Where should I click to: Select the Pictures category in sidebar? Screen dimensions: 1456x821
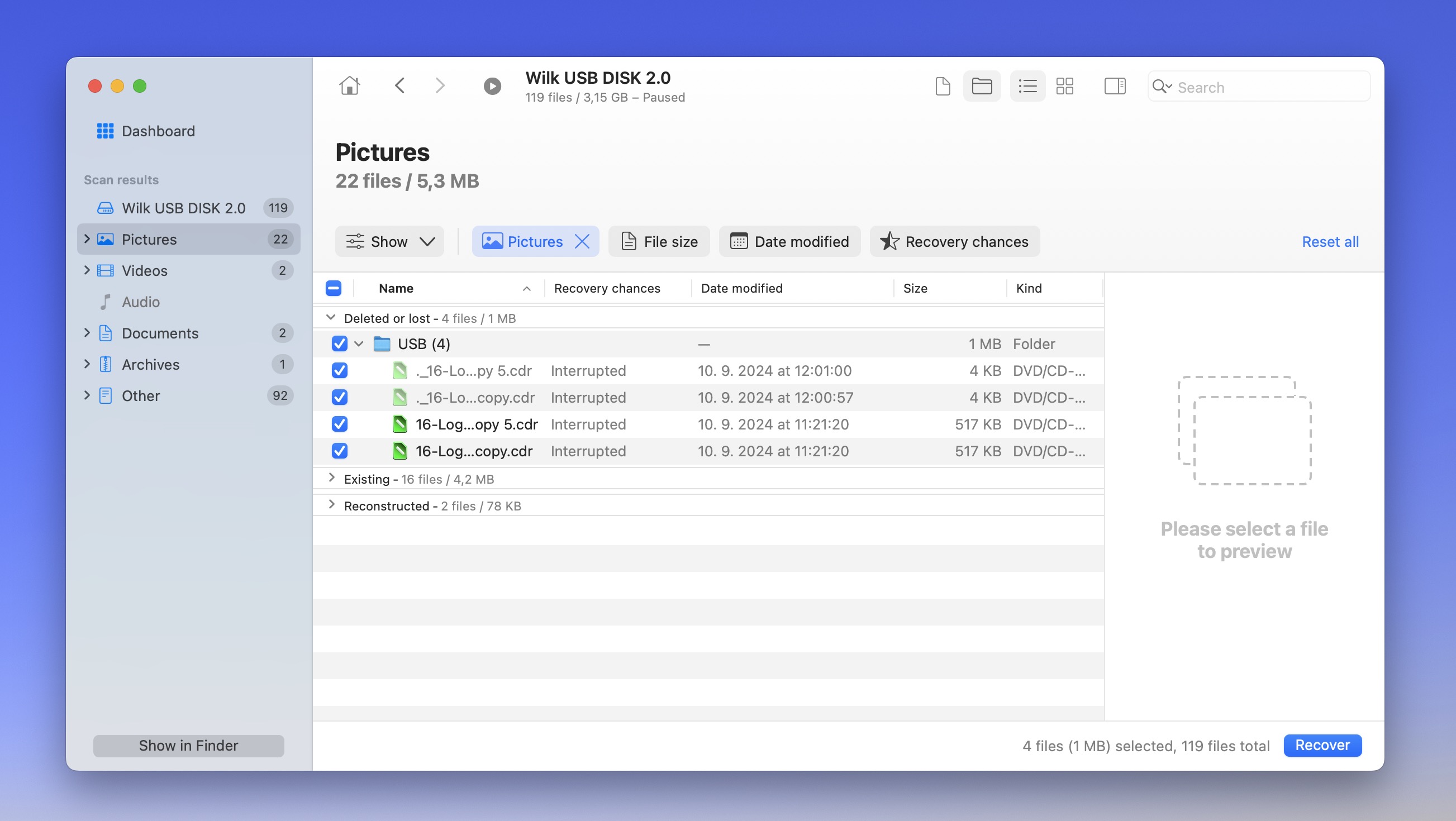pyautogui.click(x=189, y=239)
